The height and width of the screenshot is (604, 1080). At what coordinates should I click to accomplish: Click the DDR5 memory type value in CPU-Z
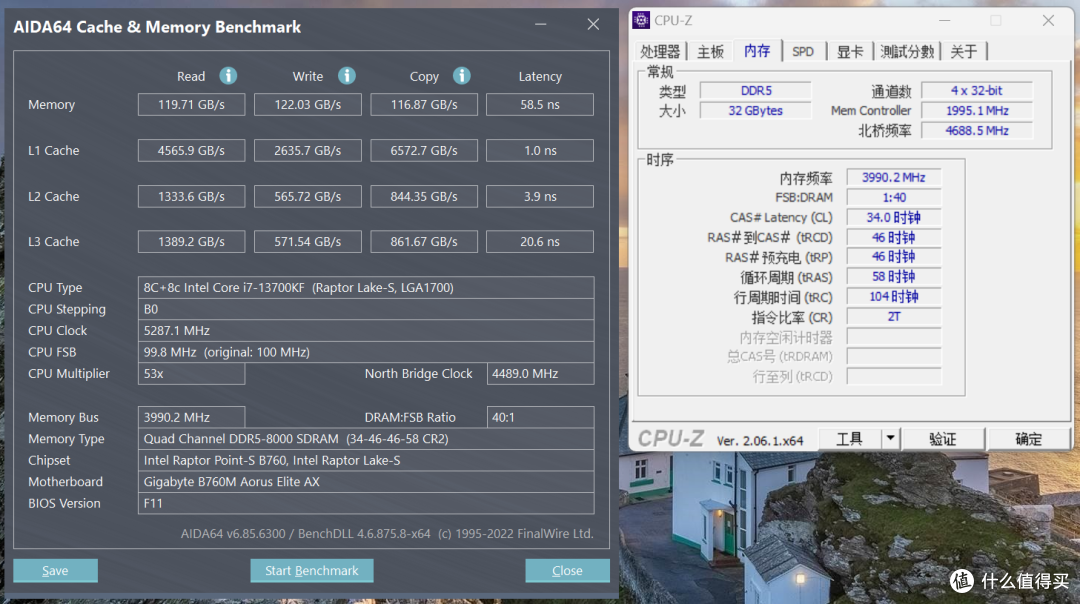click(x=756, y=91)
